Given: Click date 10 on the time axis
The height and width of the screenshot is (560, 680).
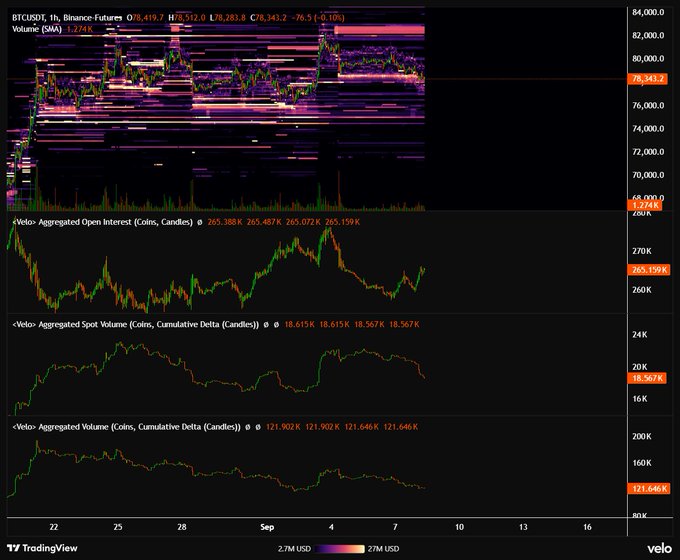Looking at the screenshot, I should click(x=459, y=527).
